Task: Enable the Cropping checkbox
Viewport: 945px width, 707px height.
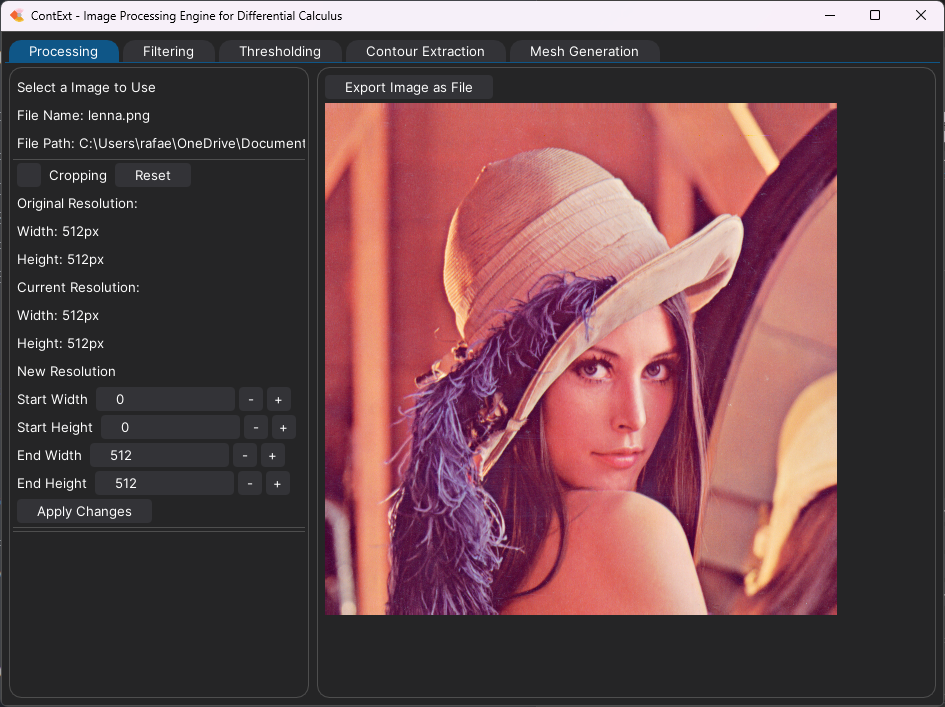Action: tap(29, 175)
